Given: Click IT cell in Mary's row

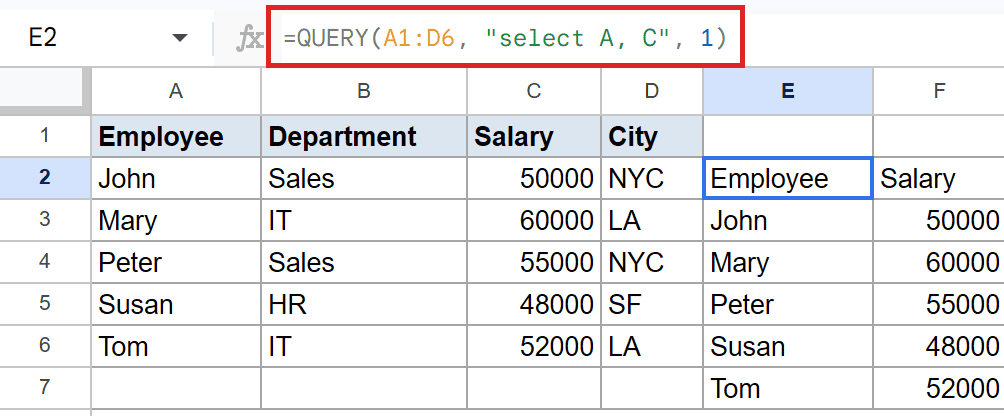Looking at the screenshot, I should [x=364, y=220].
